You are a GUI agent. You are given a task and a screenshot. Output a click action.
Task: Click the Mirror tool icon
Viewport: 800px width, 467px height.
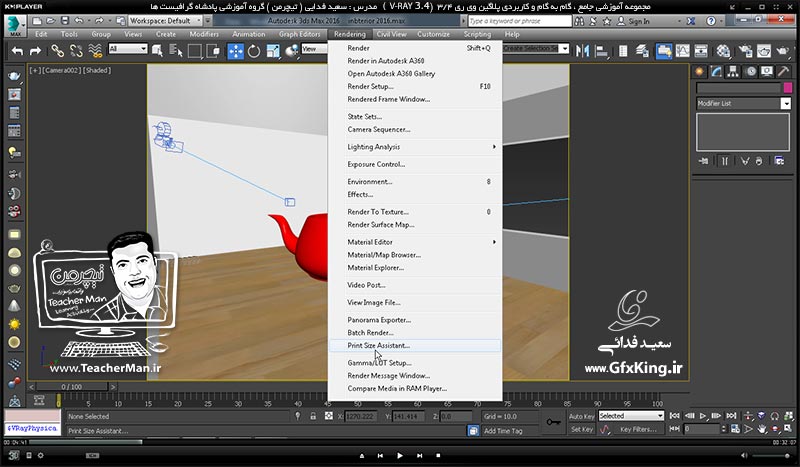(x=582, y=51)
